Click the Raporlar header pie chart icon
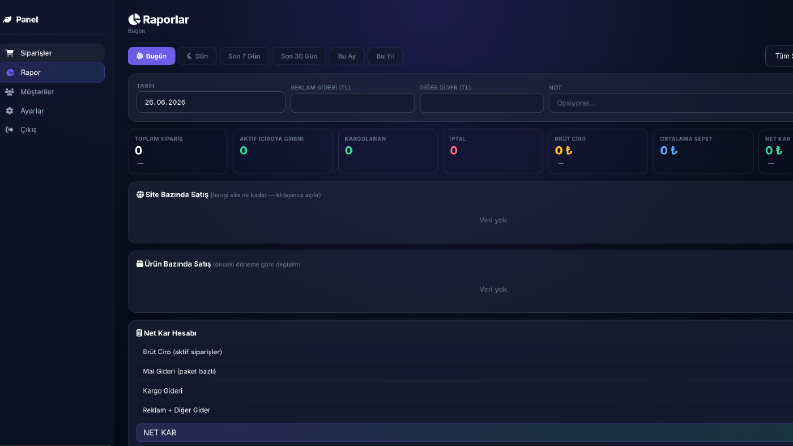The image size is (793, 446). (134, 19)
